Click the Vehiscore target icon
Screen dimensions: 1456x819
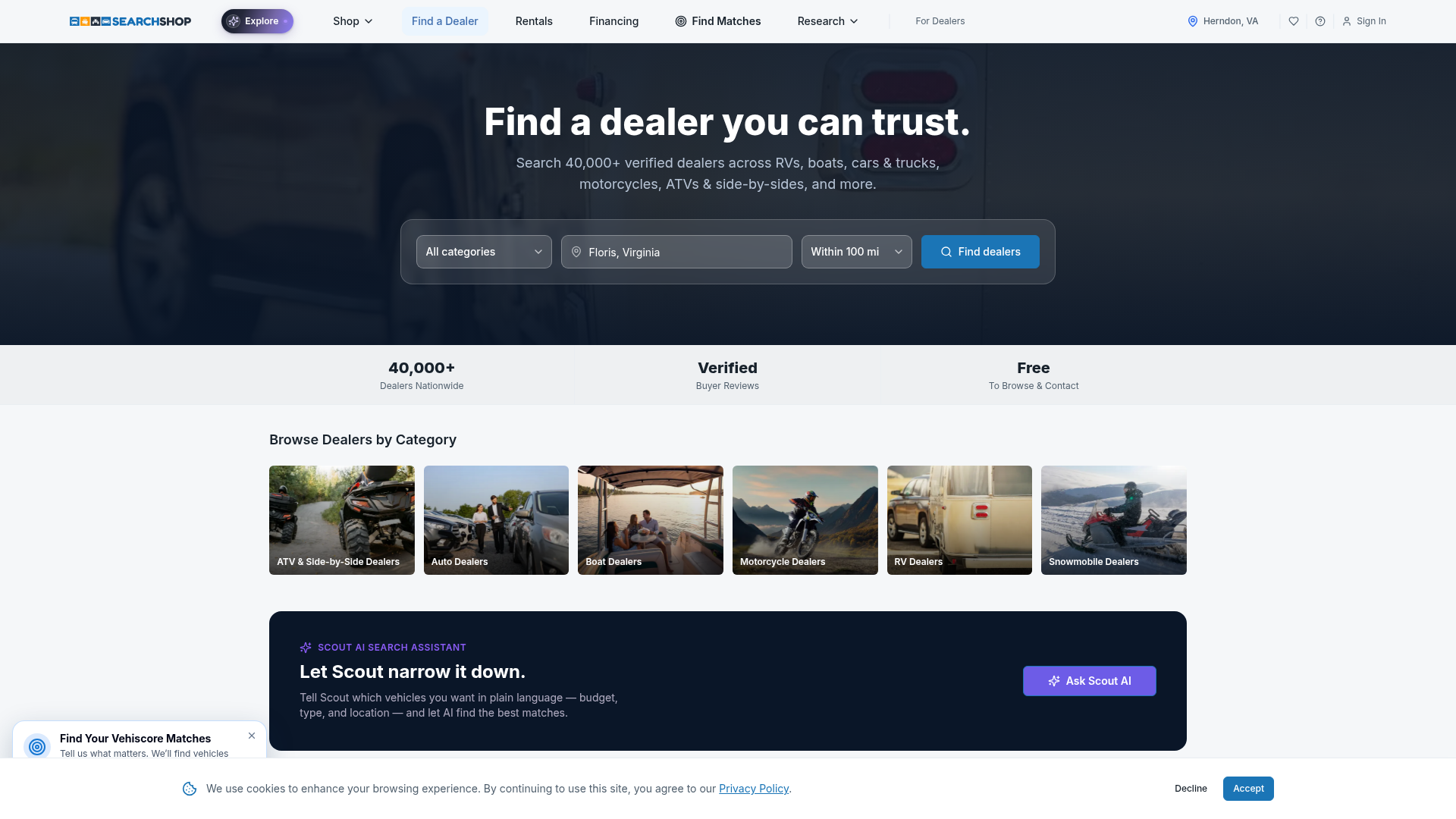click(x=37, y=746)
